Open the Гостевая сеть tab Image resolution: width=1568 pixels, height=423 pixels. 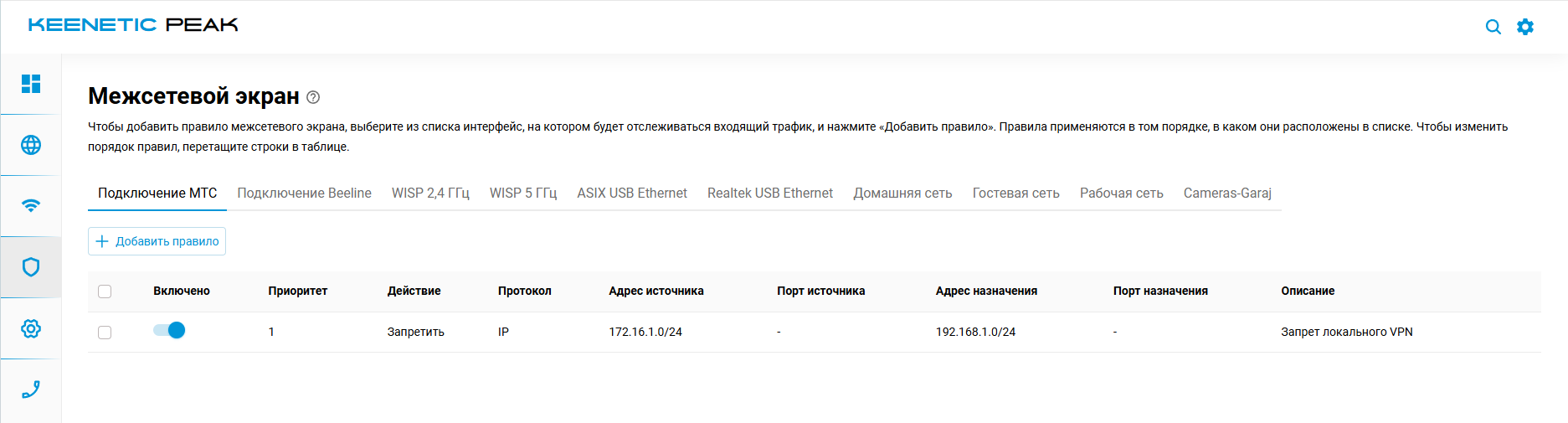pos(1015,193)
